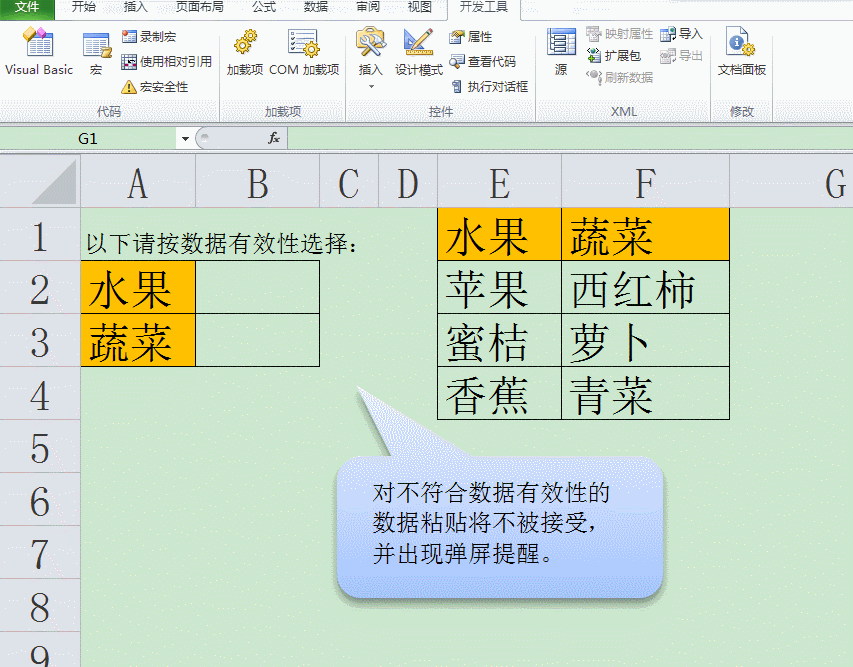Screen dimensions: 853x667
Task: Click the blue callout about 数据有效性
Action: point(499,527)
